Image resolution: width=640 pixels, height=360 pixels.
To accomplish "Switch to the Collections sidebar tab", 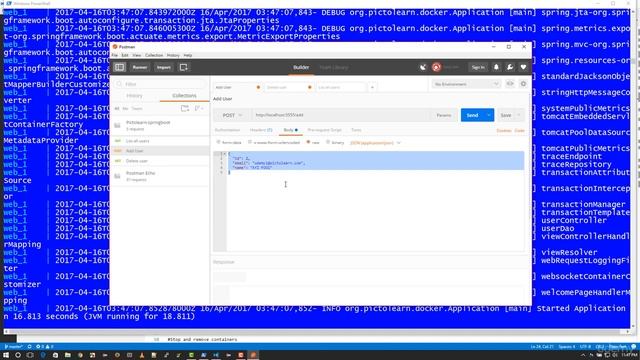I will tap(184, 96).
